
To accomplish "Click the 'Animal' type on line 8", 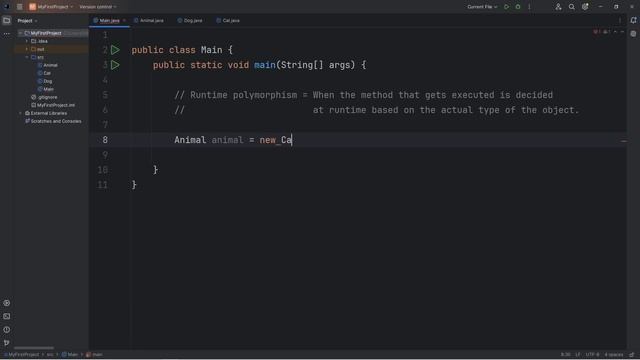I will click(x=190, y=140).
